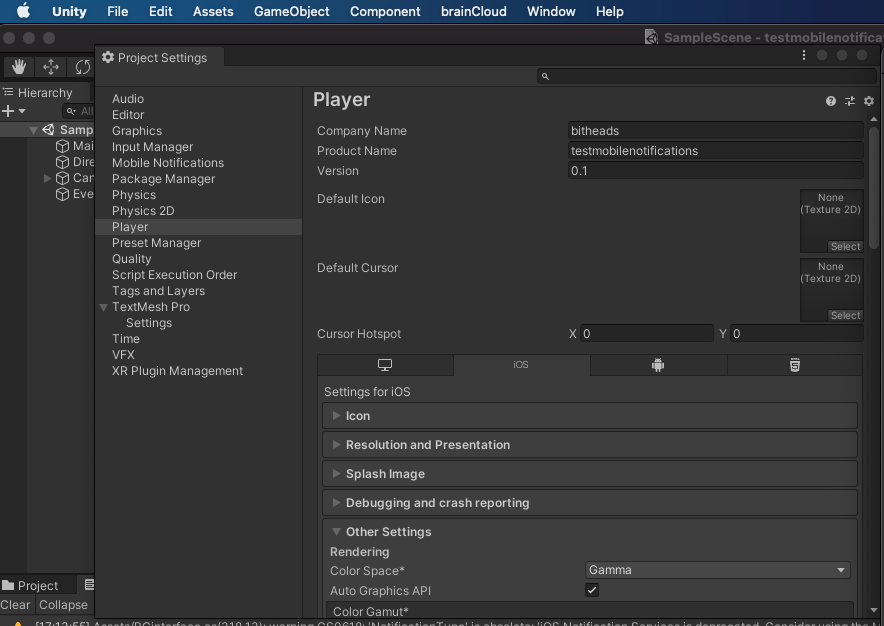Image resolution: width=884 pixels, height=626 pixels.
Task: Open Player presets slider icon
Action: (x=850, y=101)
